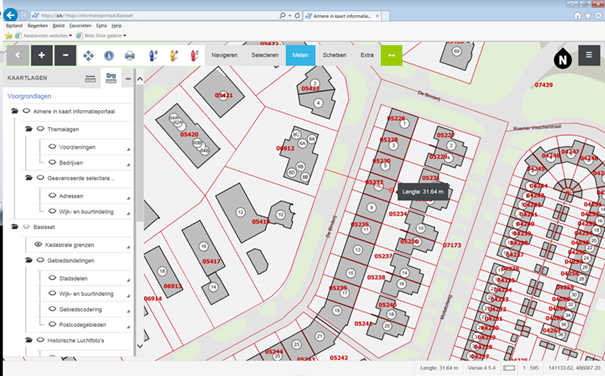605x376 pixels.
Task: Collapse the Historische Luchtfoto's folder icon
Action: [x=29, y=340]
